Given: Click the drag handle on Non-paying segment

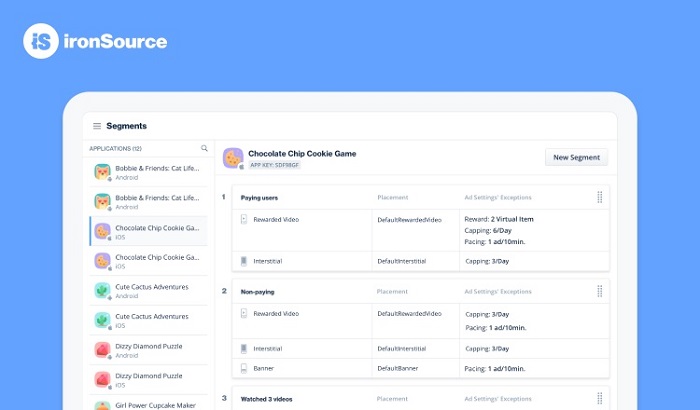Looking at the screenshot, I should (x=599, y=292).
